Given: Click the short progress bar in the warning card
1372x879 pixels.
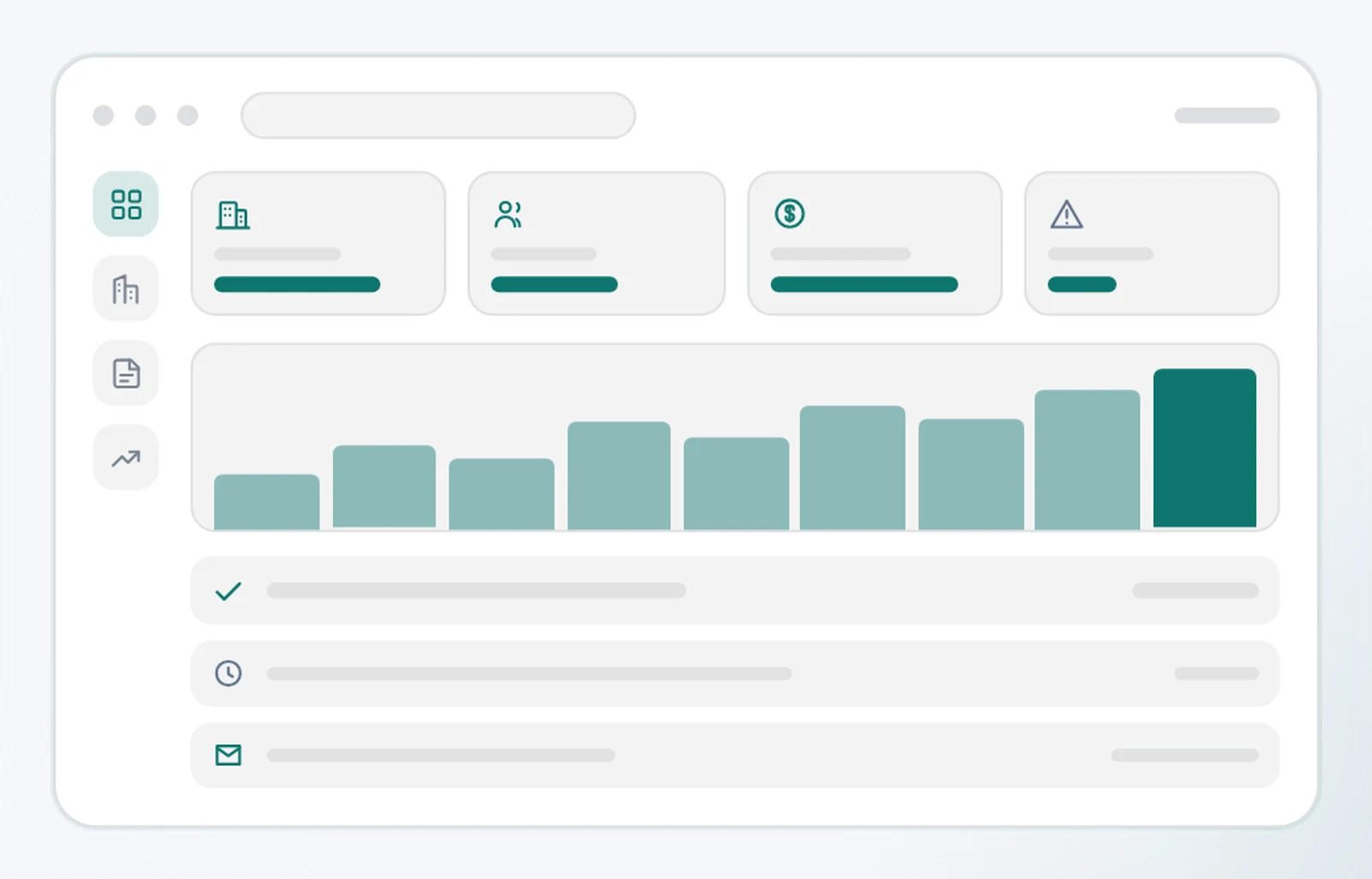Looking at the screenshot, I should click(1082, 285).
